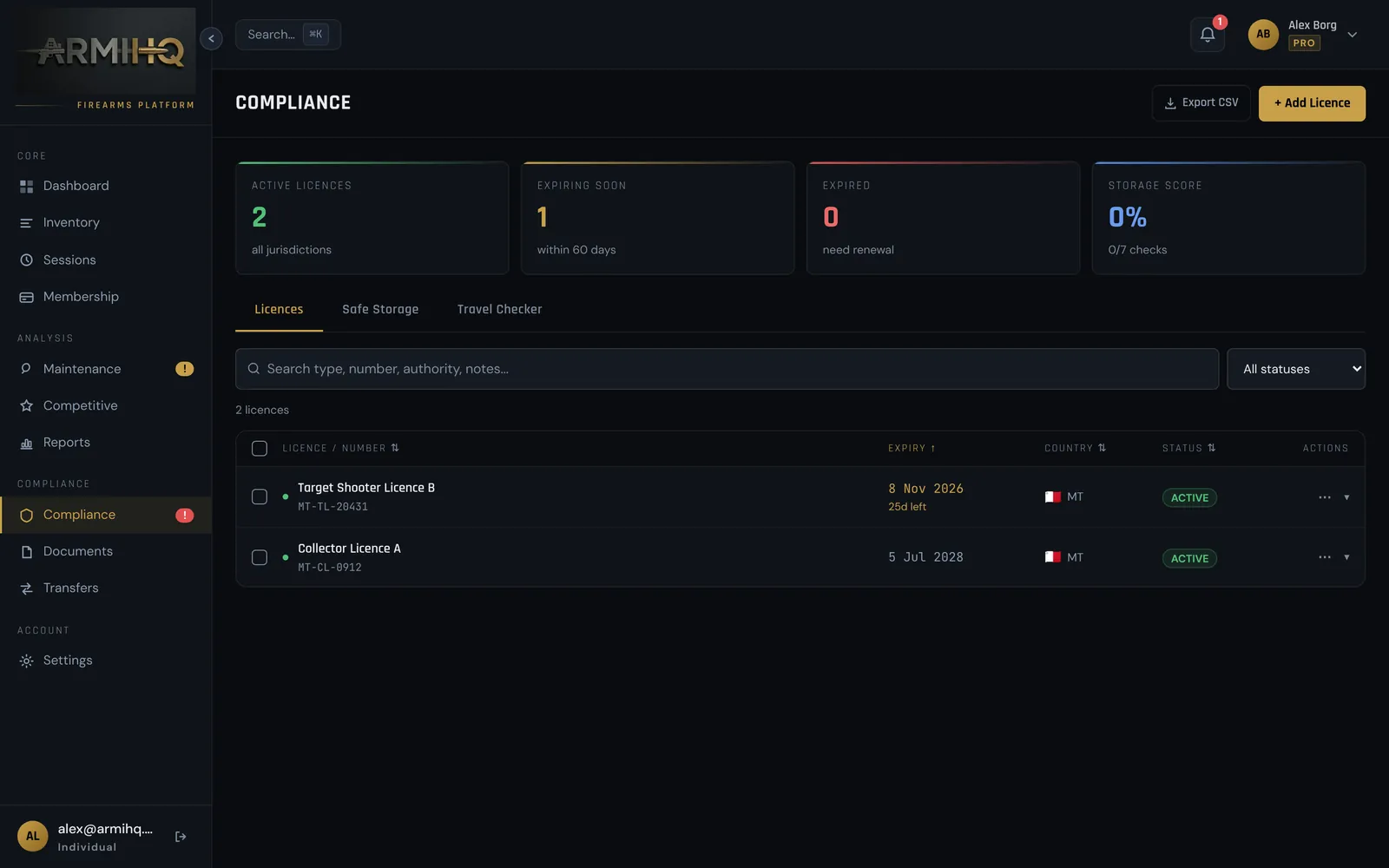
Task: Click the Expiring Soon stat card
Action: coord(657,218)
